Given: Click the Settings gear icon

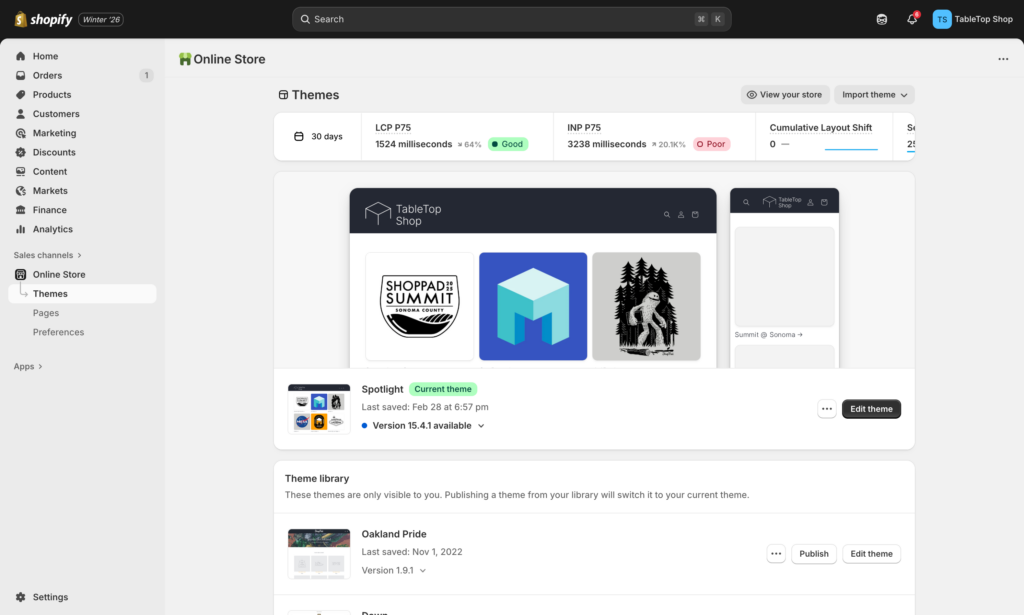Looking at the screenshot, I should click(21, 597).
